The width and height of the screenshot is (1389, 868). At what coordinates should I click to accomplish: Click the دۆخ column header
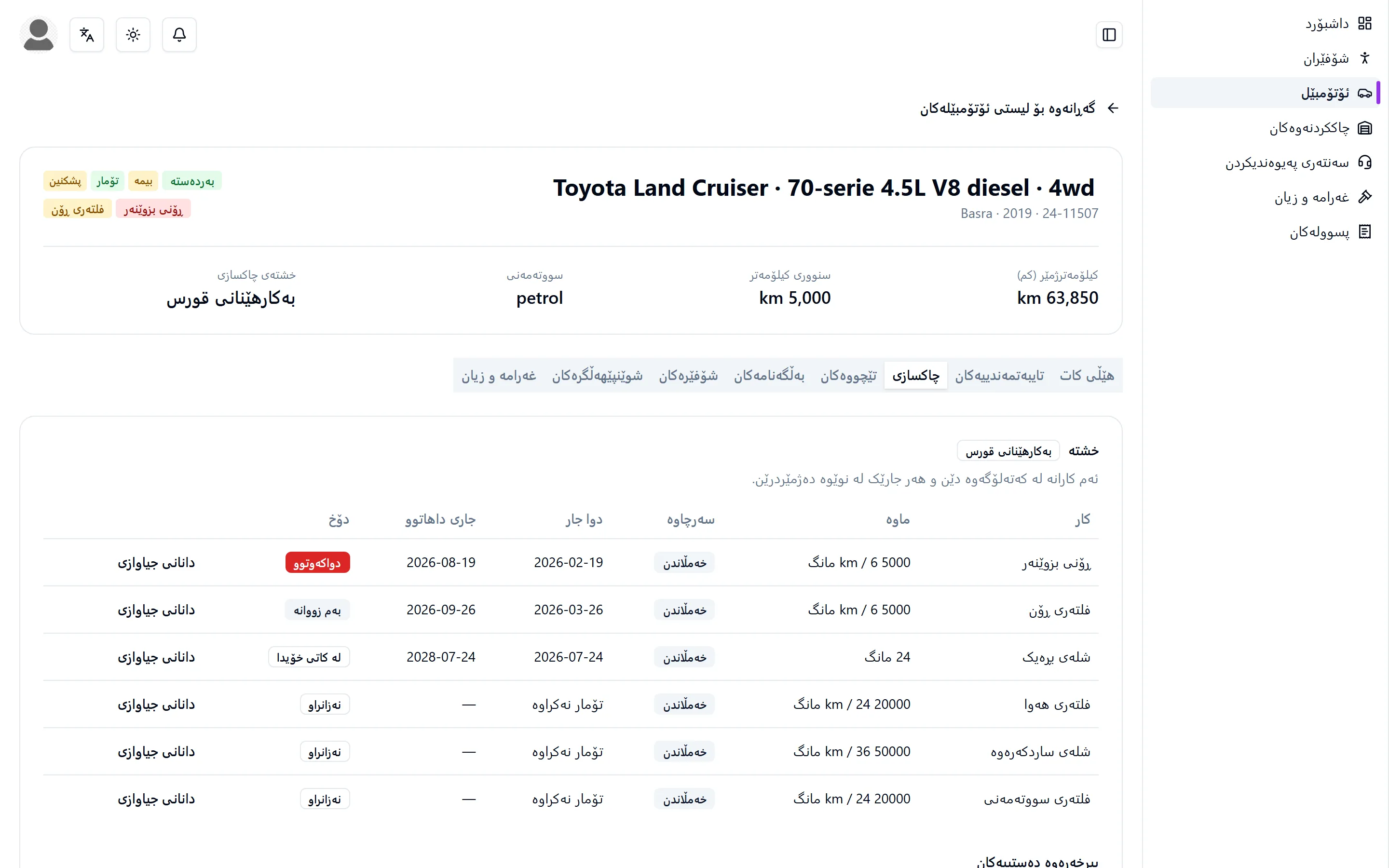coord(339,519)
